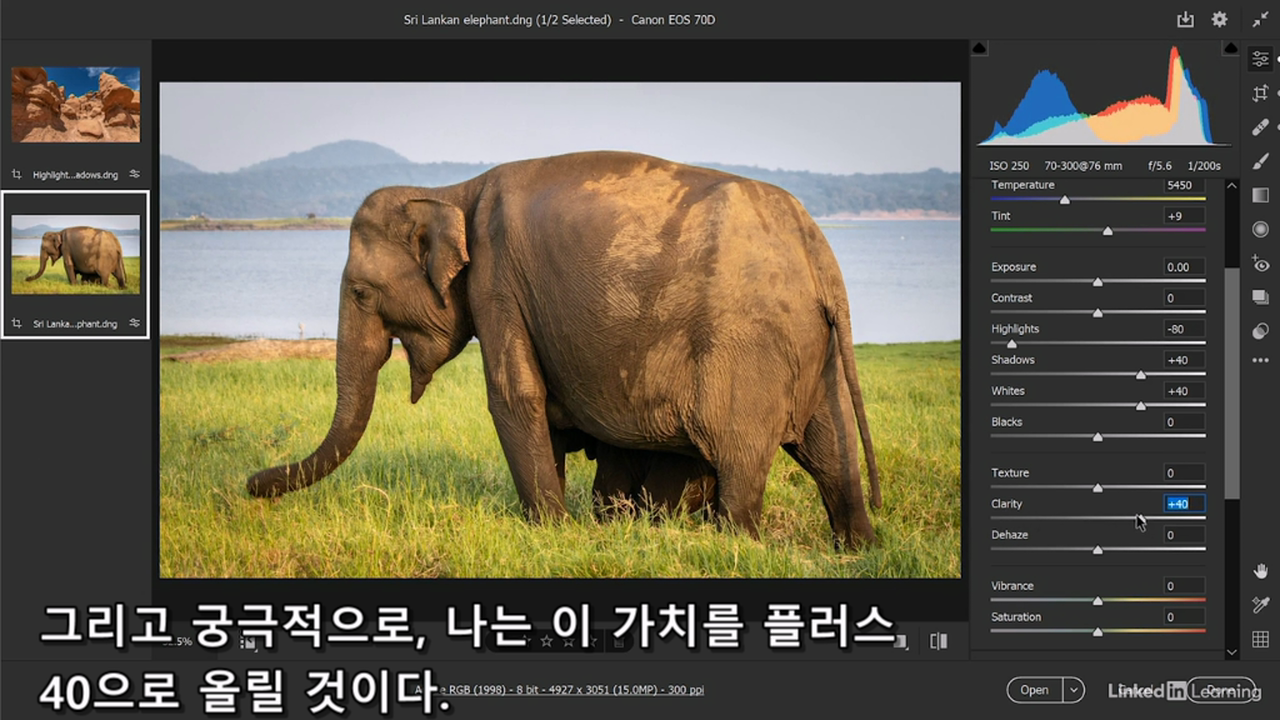Image resolution: width=1280 pixels, height=720 pixels.
Task: Select the elephant filmstrip thumbnail
Action: pyautogui.click(x=76, y=254)
